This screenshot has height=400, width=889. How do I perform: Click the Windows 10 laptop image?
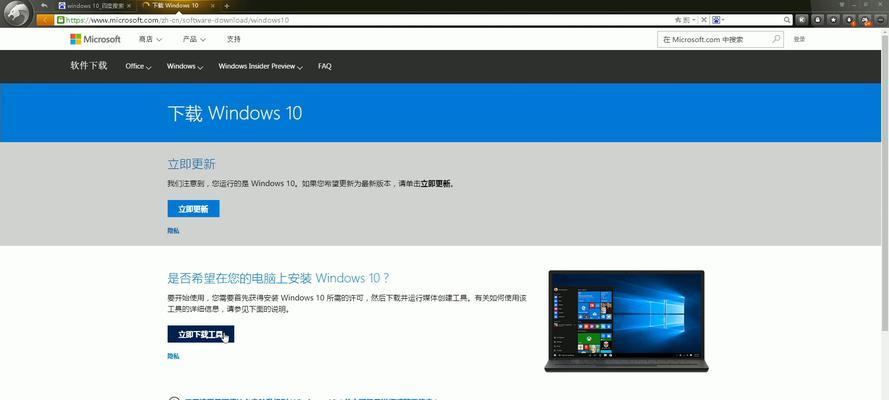click(626, 321)
